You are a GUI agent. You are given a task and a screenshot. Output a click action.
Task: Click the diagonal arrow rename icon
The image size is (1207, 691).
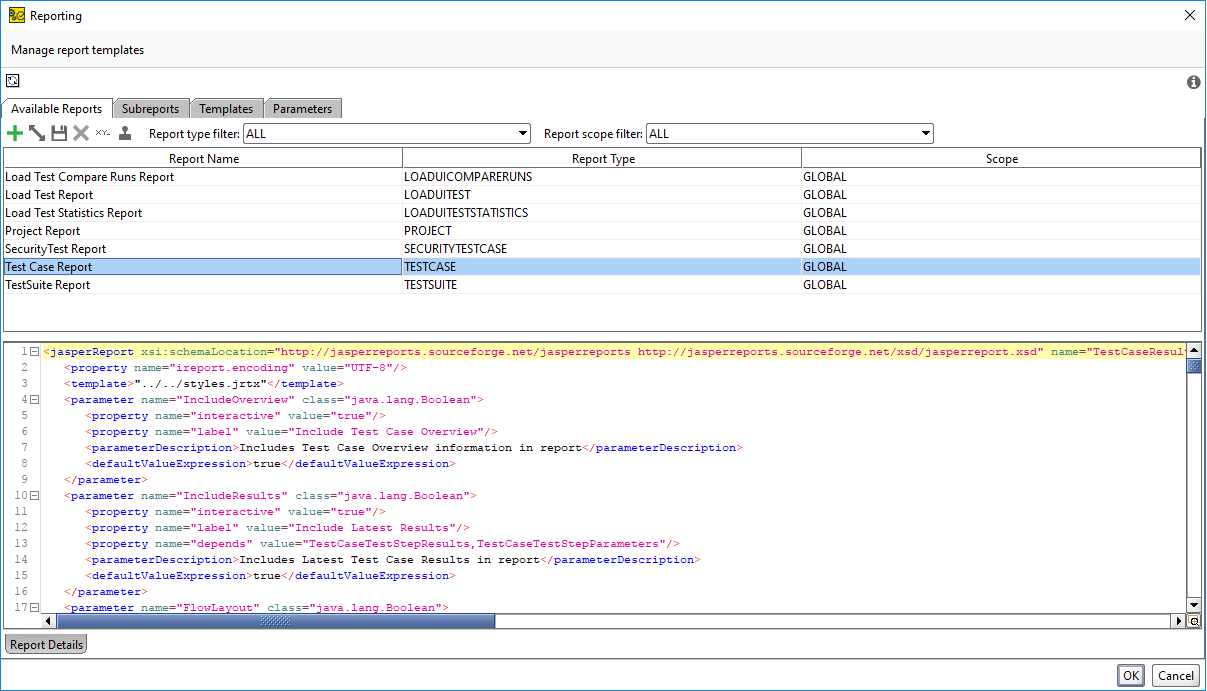[36, 133]
